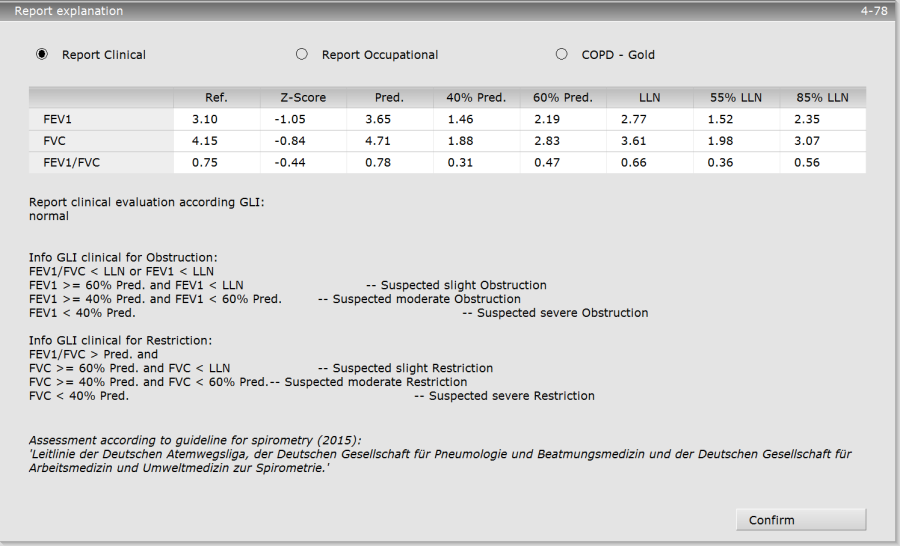Click FEV1 Pred. value 3.65

pyautogui.click(x=378, y=119)
